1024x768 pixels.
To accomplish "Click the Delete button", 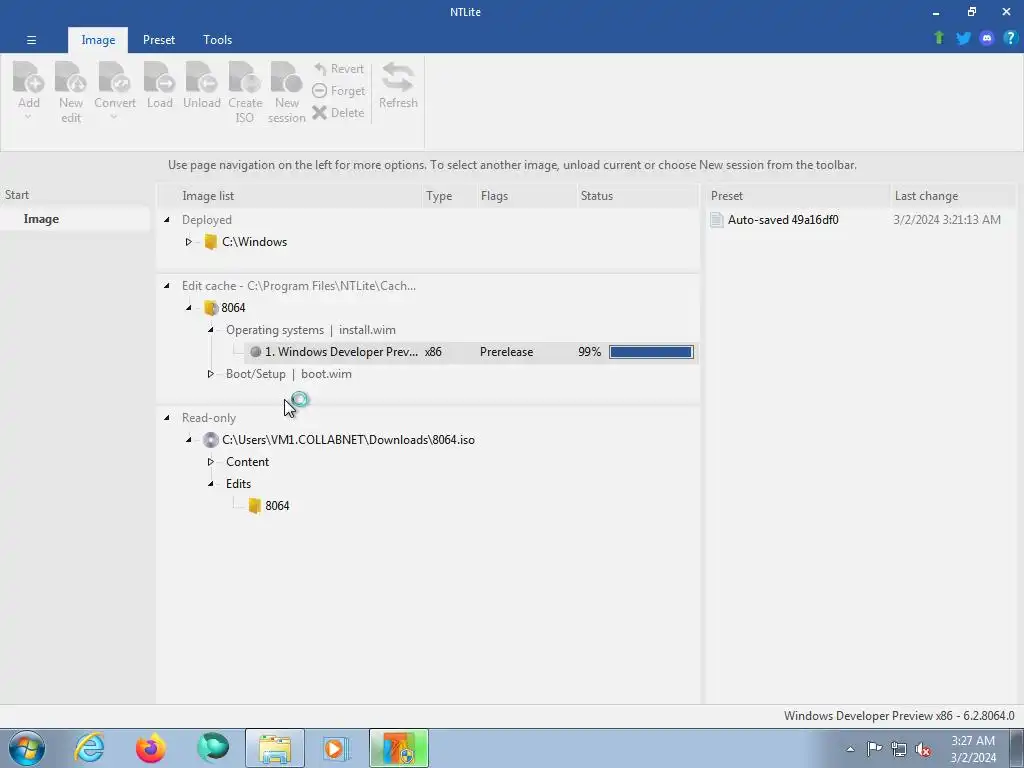I will point(338,113).
